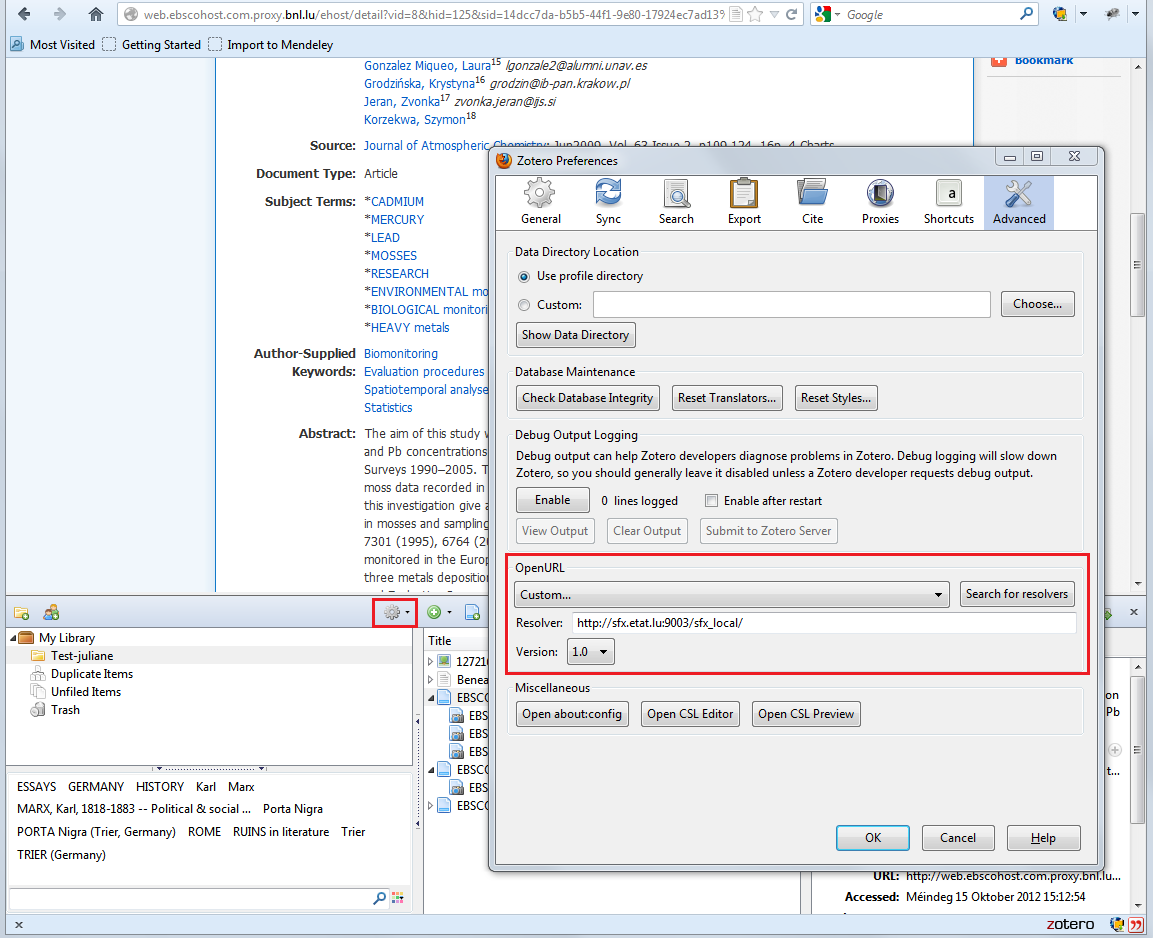Click Reset Translators...
Image resolution: width=1153 pixels, height=938 pixels.
click(x=727, y=398)
